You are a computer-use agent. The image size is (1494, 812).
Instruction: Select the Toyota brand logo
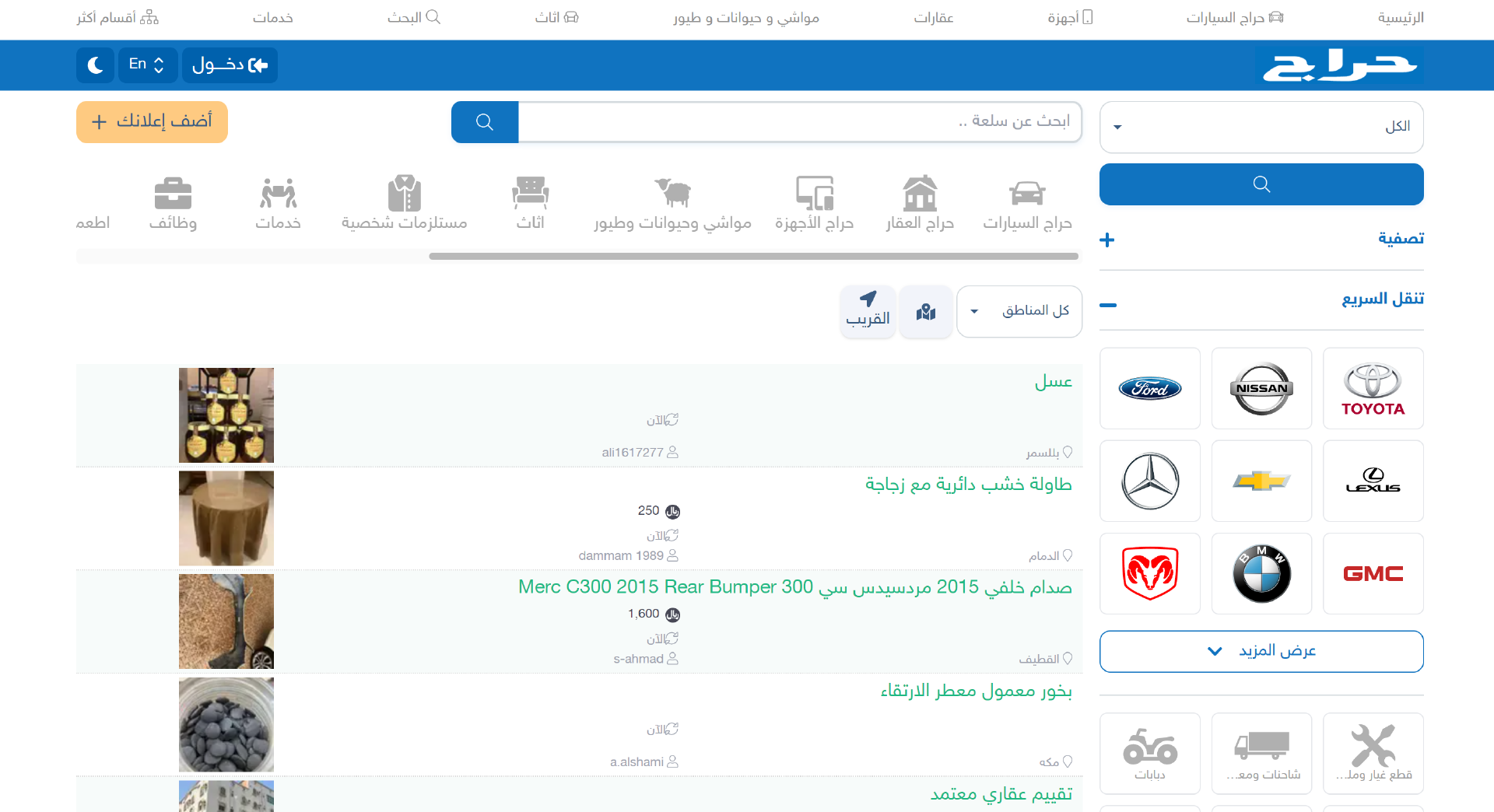tap(1373, 388)
